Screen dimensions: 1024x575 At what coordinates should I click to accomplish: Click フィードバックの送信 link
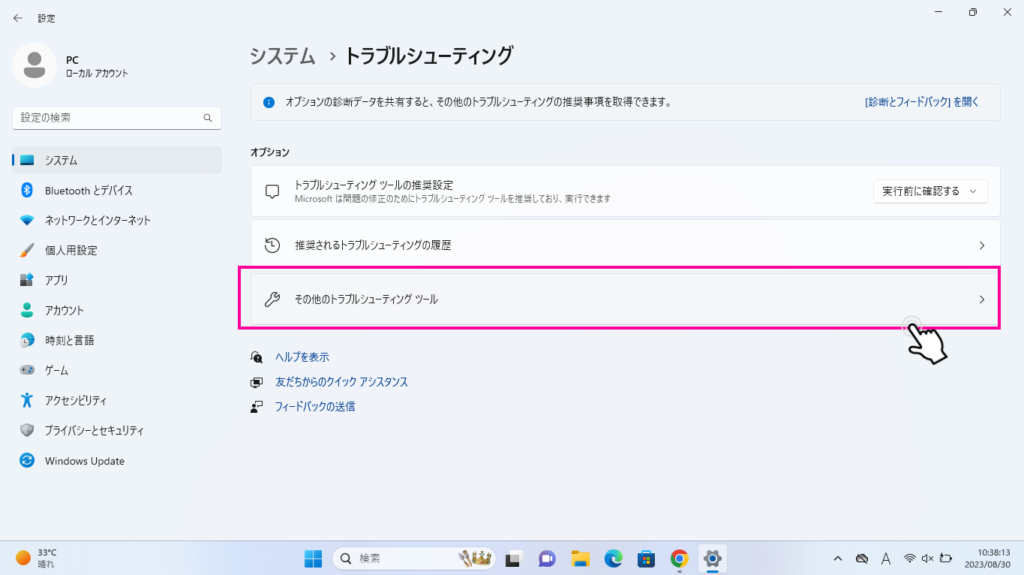coord(314,407)
